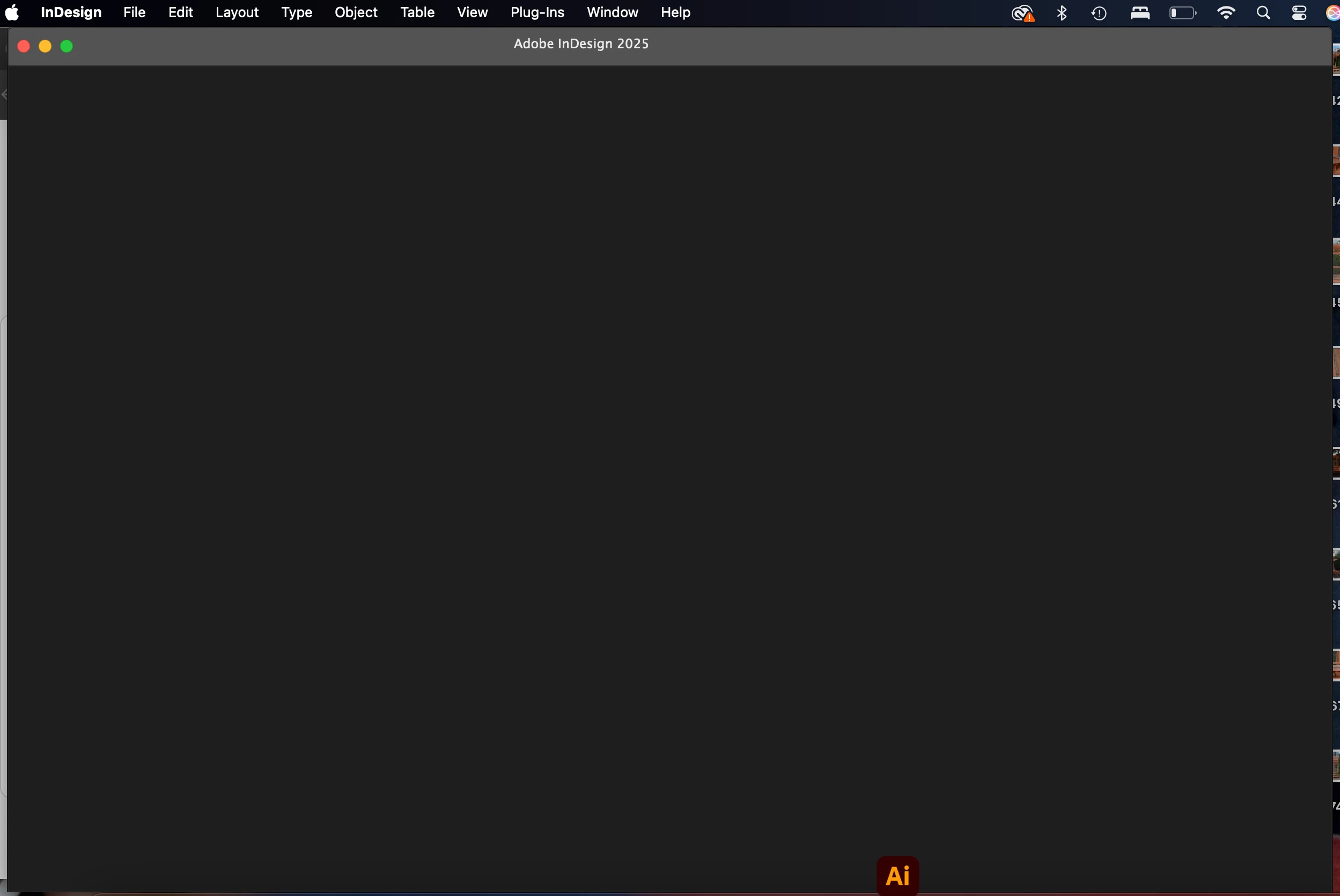Click the Creative Cloud status icon
This screenshot has height=896, width=1340.
tap(1022, 13)
